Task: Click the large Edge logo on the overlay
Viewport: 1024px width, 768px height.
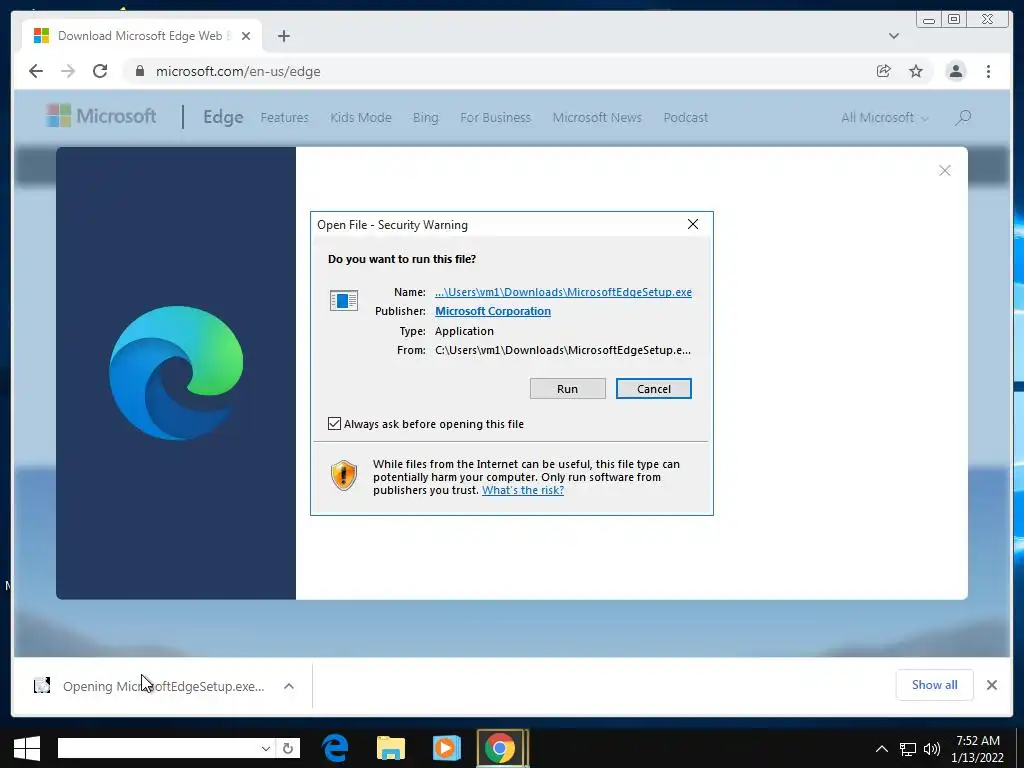Action: [176, 373]
